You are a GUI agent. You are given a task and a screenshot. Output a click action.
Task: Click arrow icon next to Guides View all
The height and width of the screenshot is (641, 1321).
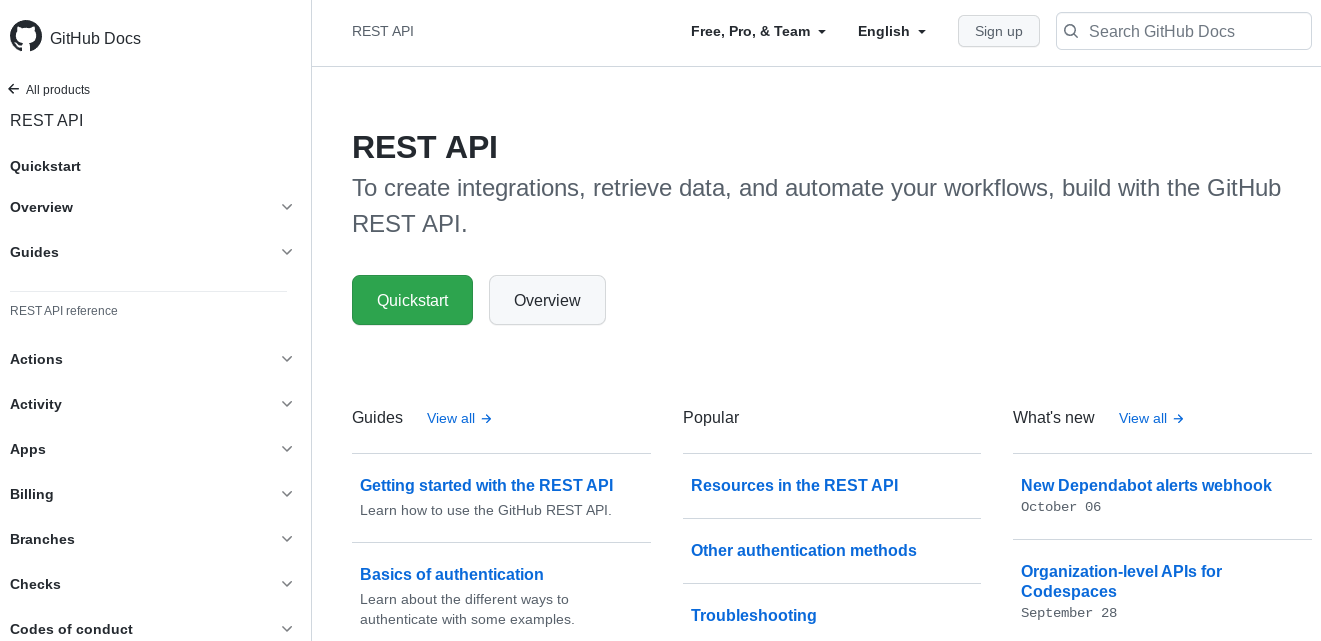click(x=487, y=419)
